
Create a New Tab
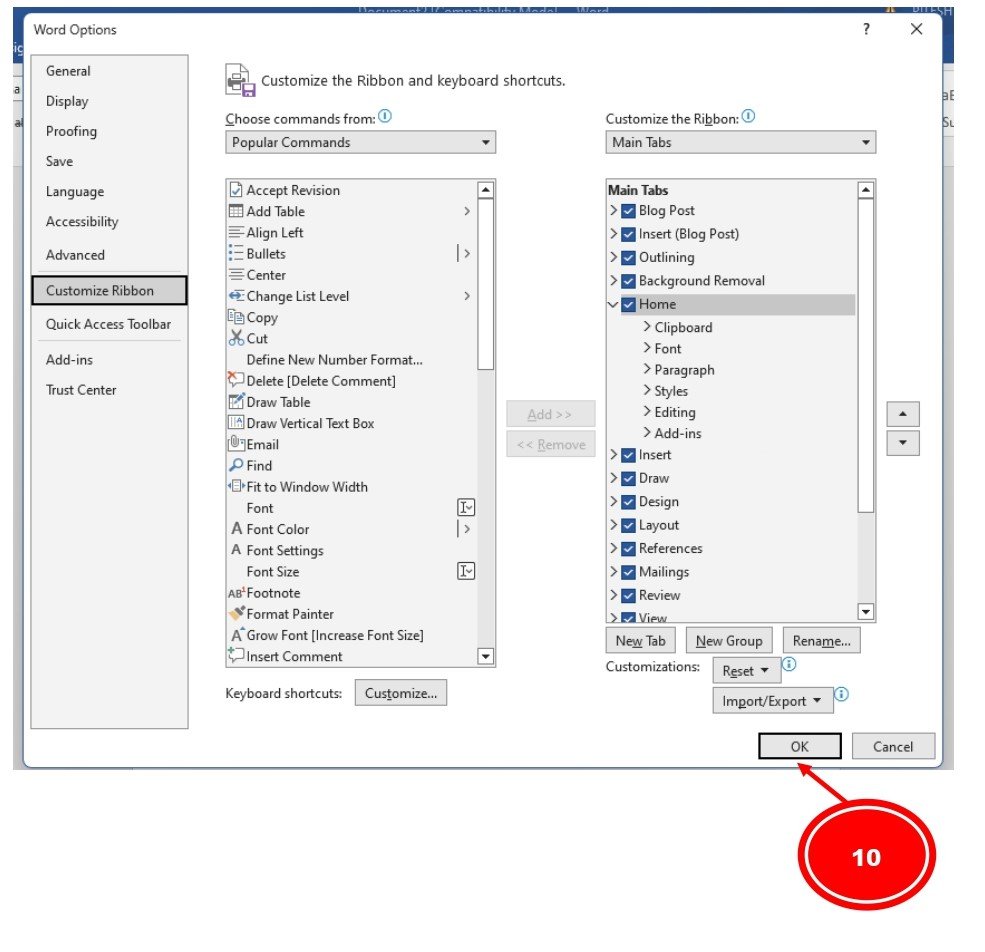tap(640, 641)
